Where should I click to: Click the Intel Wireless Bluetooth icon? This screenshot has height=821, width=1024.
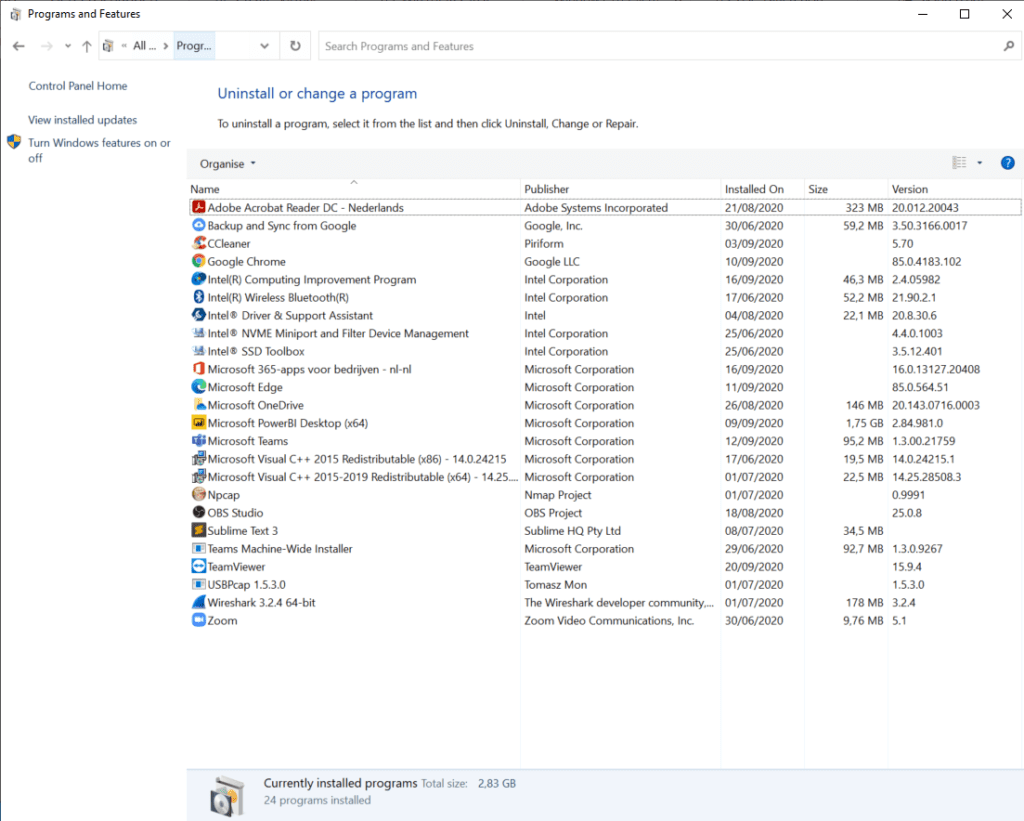coord(199,297)
